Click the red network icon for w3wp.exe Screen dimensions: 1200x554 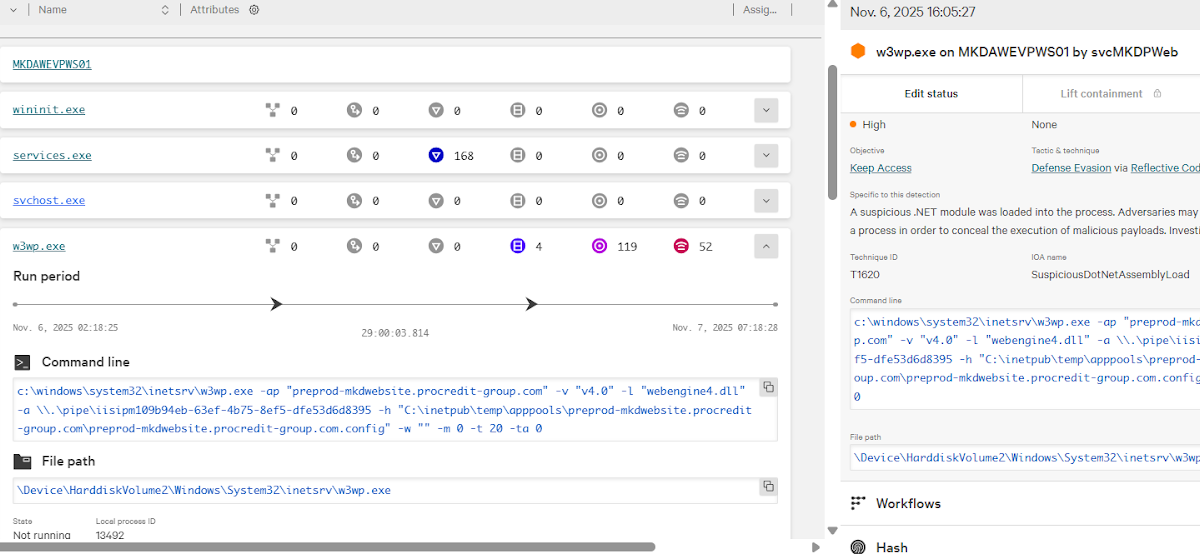[x=681, y=246]
